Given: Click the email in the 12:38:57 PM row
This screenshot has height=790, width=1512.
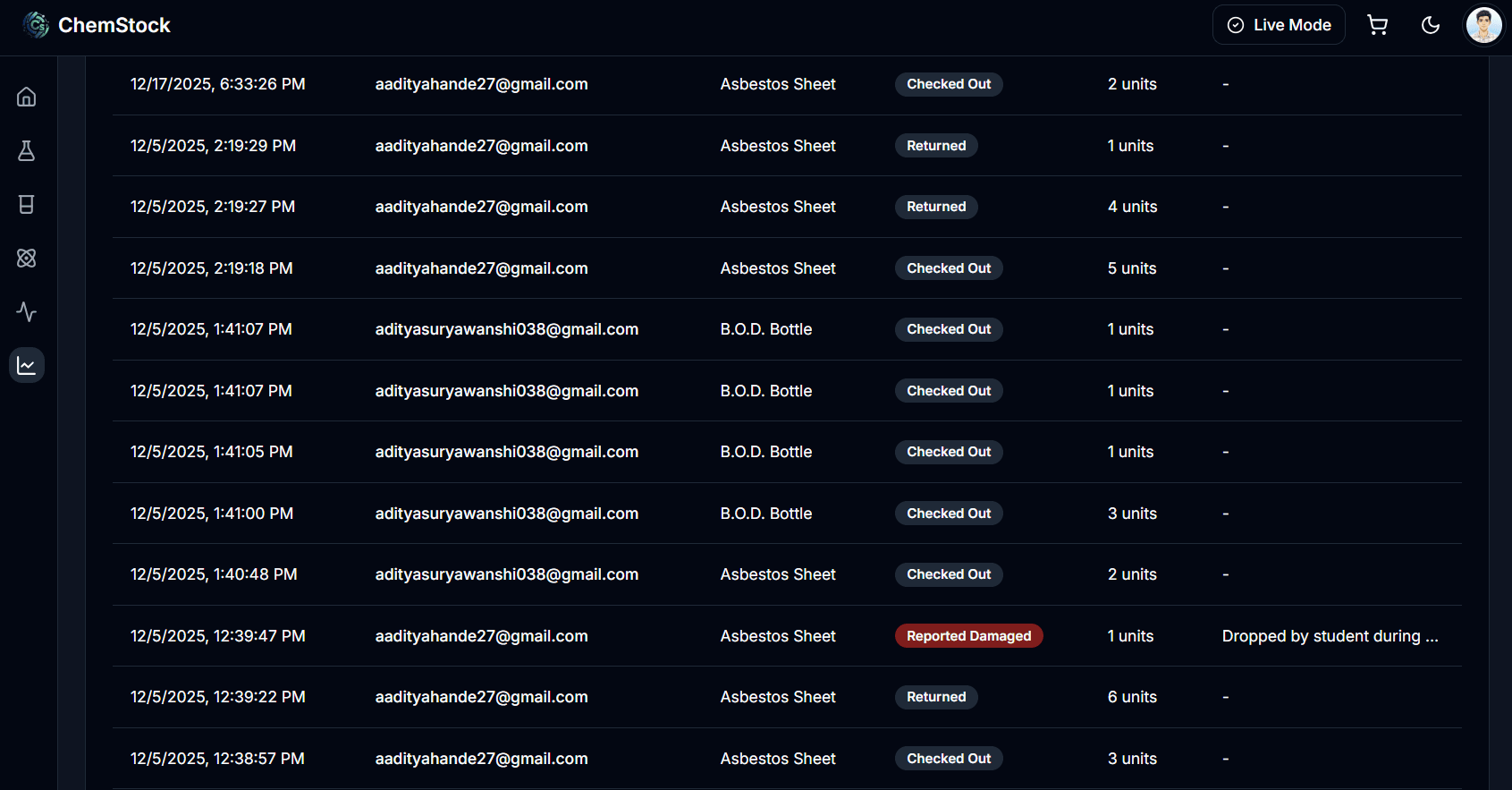Looking at the screenshot, I should point(482,759).
